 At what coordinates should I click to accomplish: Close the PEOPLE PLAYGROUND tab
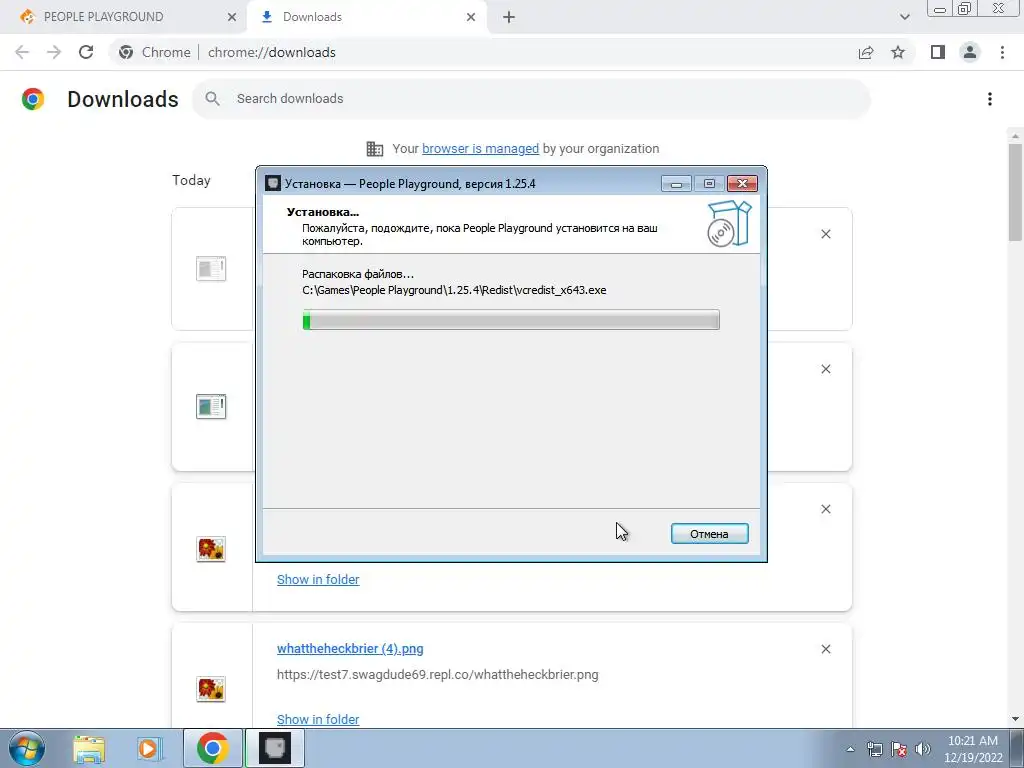[231, 17]
